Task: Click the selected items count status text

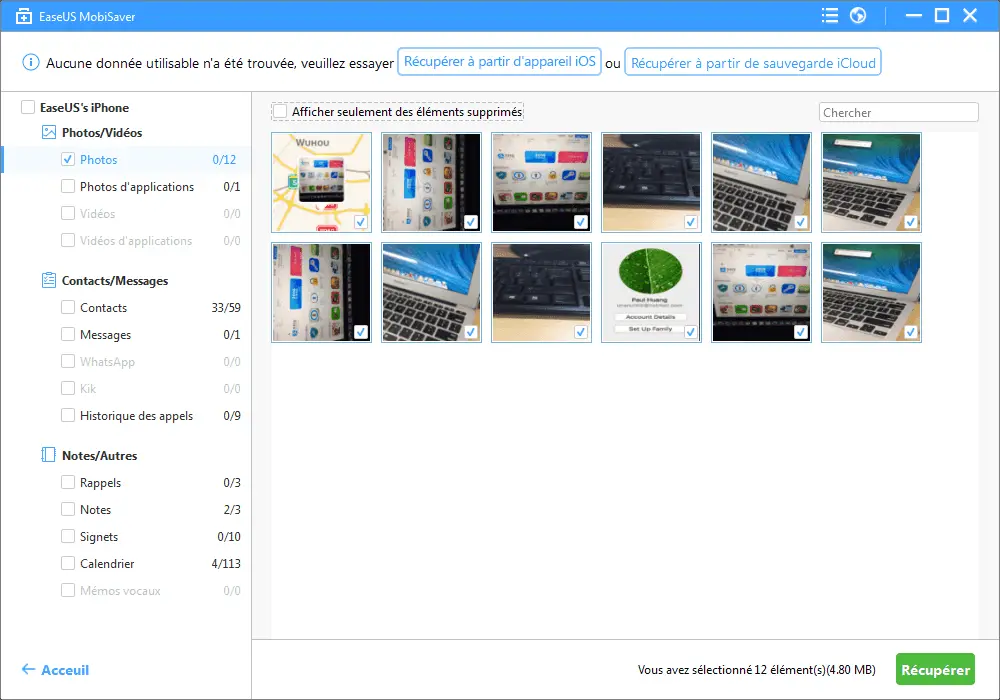Action: click(x=756, y=669)
